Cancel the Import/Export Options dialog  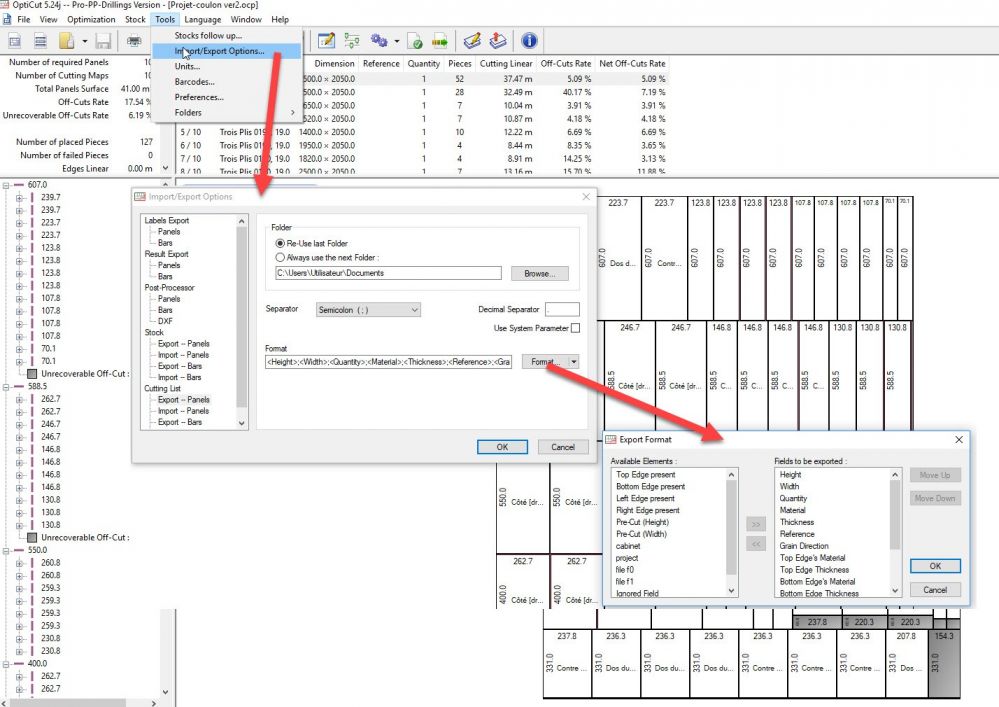(x=563, y=447)
